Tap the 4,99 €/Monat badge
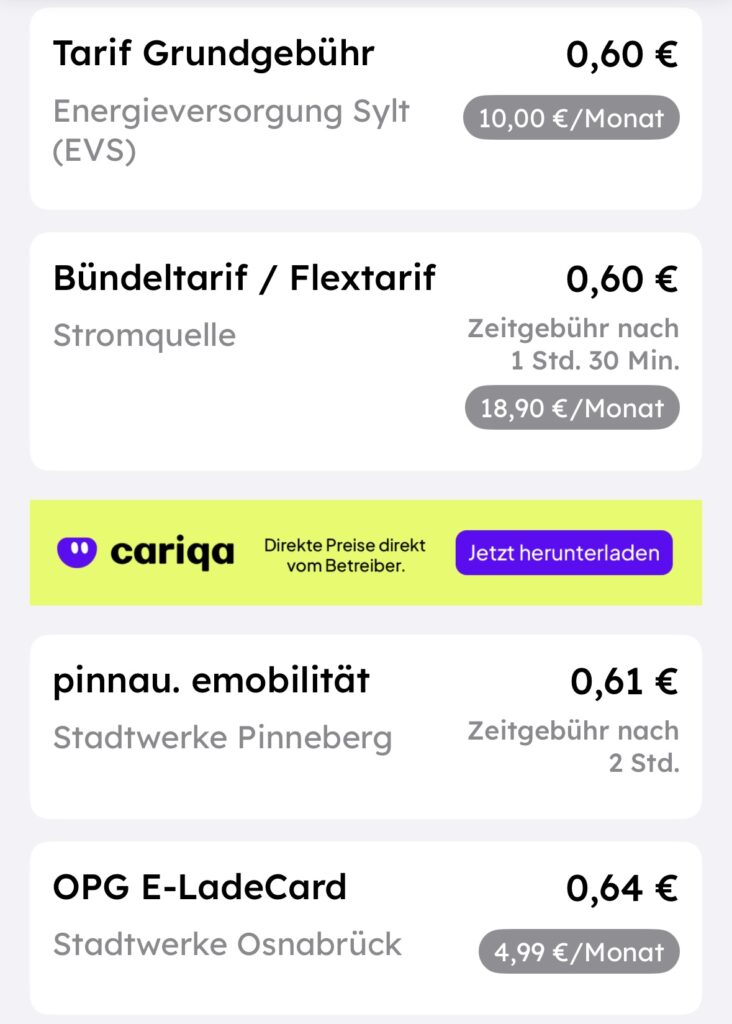732x1024 pixels. point(579,952)
